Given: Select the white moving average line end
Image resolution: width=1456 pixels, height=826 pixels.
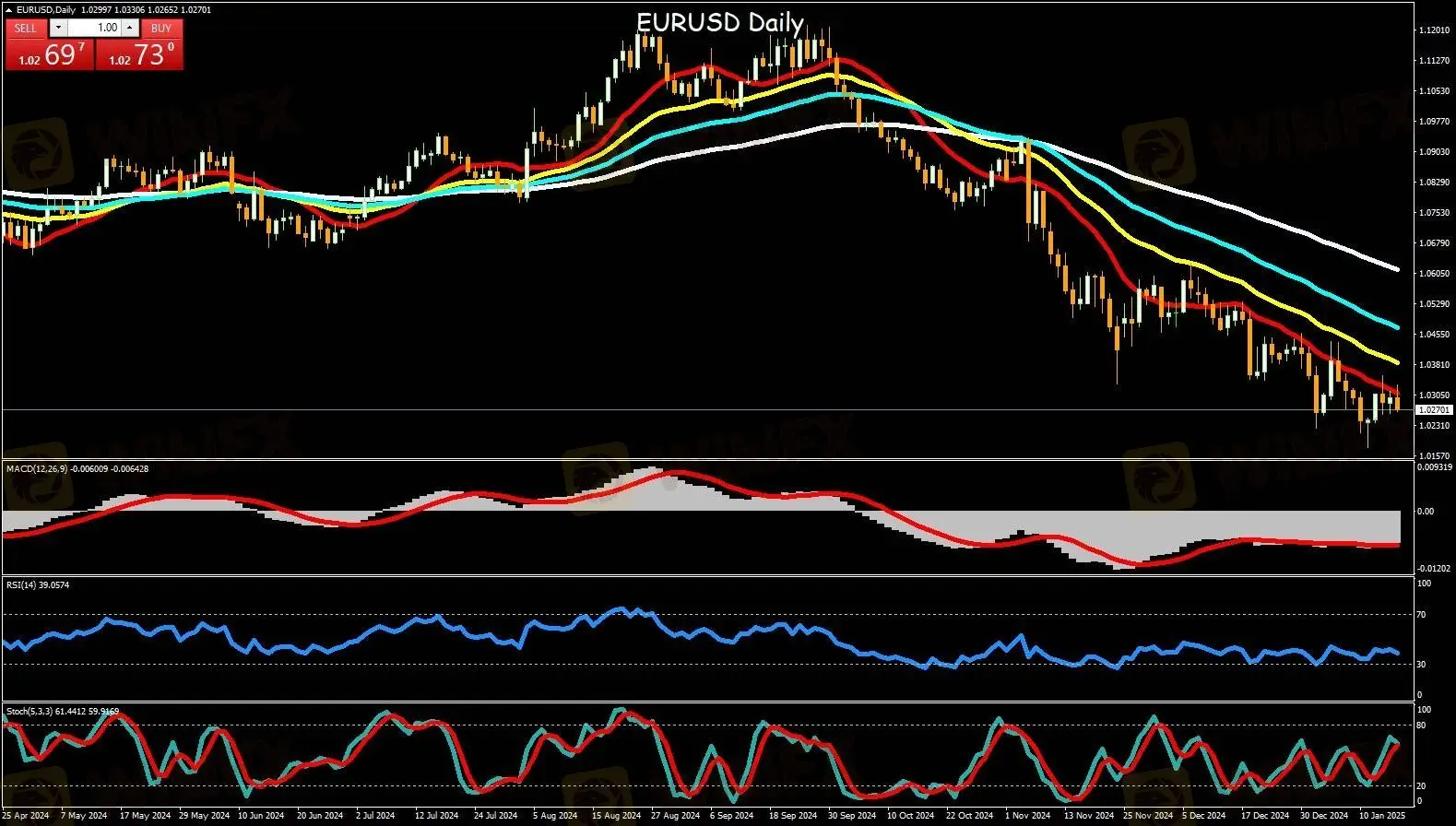Looking at the screenshot, I should pos(1397,269).
